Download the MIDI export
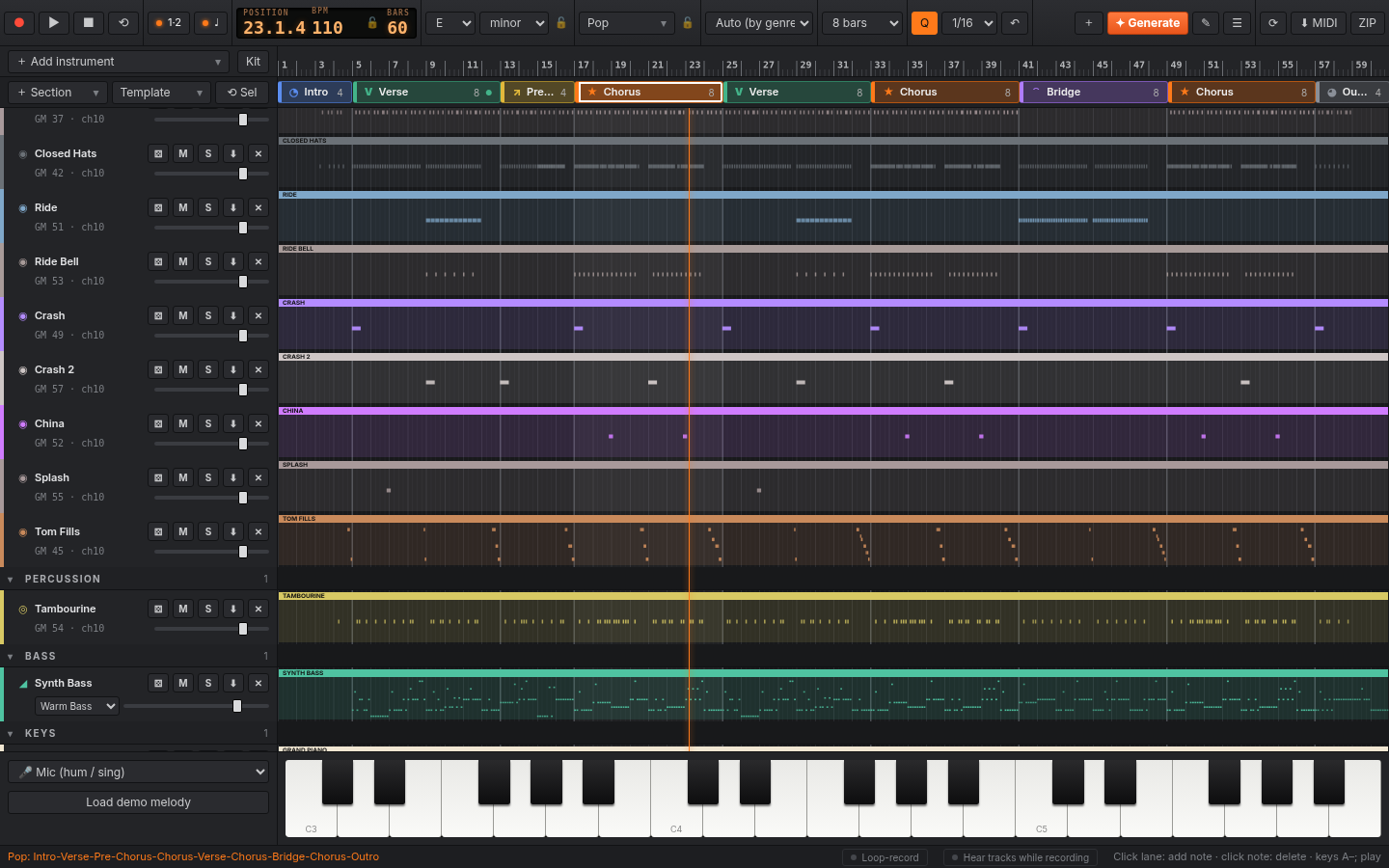This screenshot has width=1389, height=868. [1319, 22]
